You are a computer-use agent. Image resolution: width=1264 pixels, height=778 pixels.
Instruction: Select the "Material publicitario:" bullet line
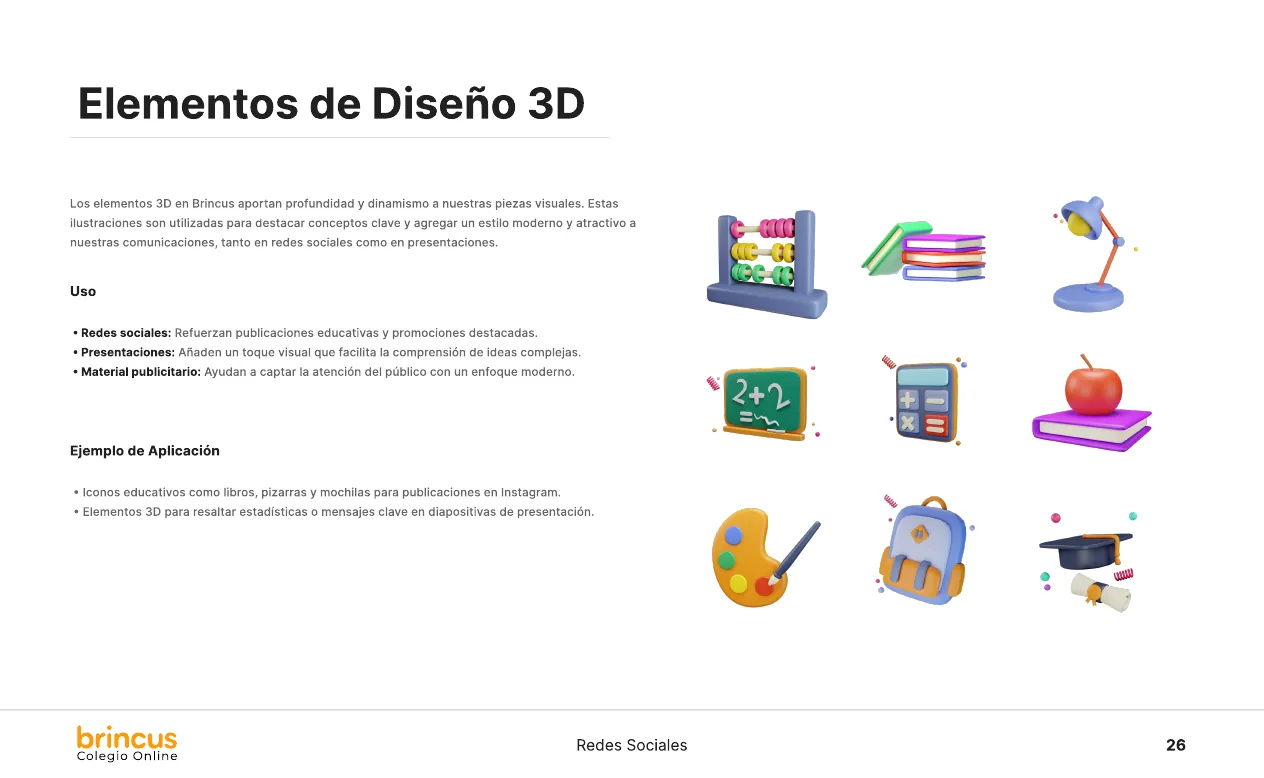pos(324,372)
